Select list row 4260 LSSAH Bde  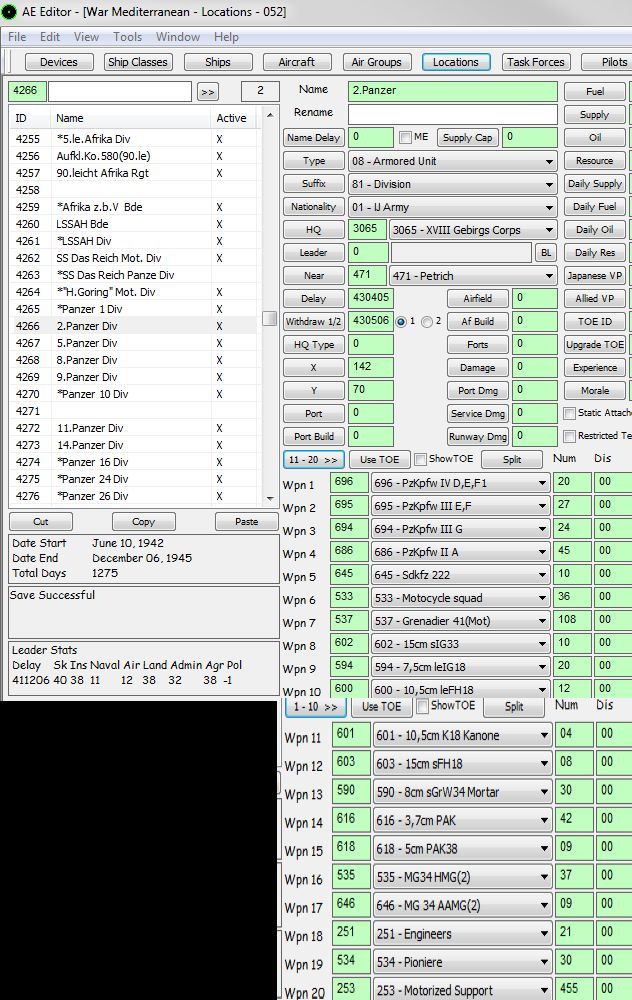[134, 224]
